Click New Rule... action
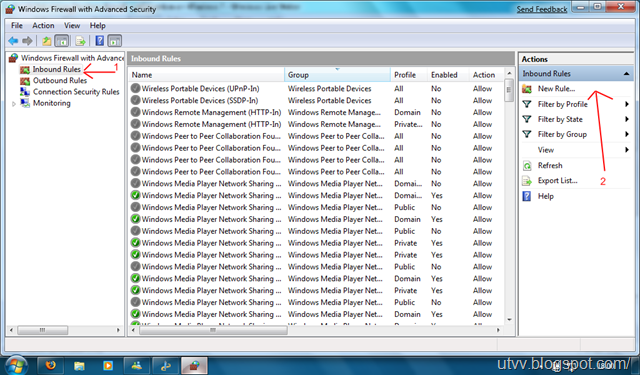Viewport: 640px width, 375px height. pos(556,89)
